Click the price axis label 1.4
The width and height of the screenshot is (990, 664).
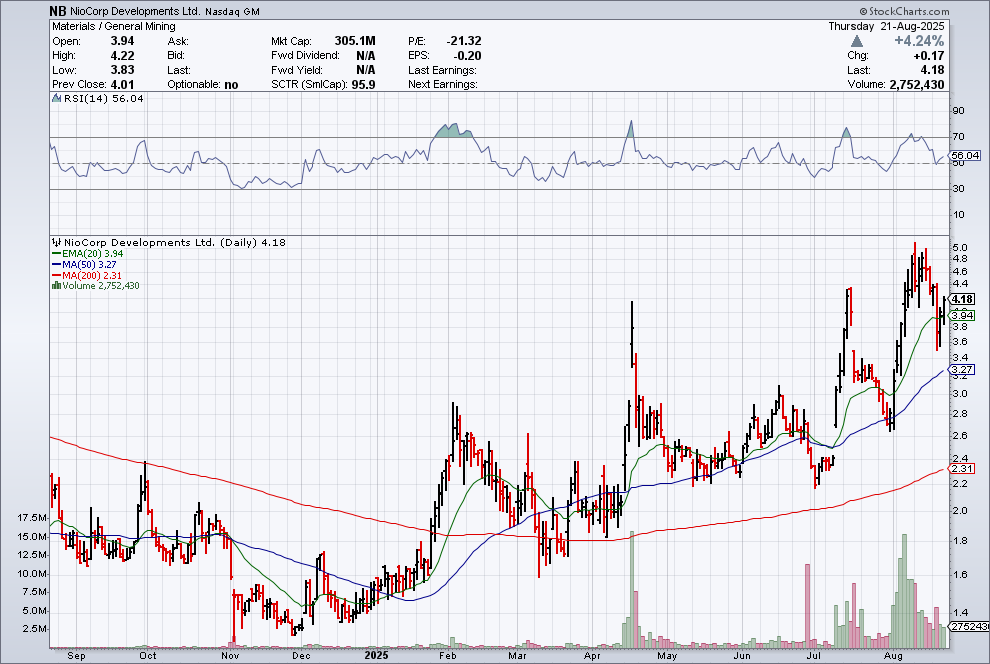(960, 612)
